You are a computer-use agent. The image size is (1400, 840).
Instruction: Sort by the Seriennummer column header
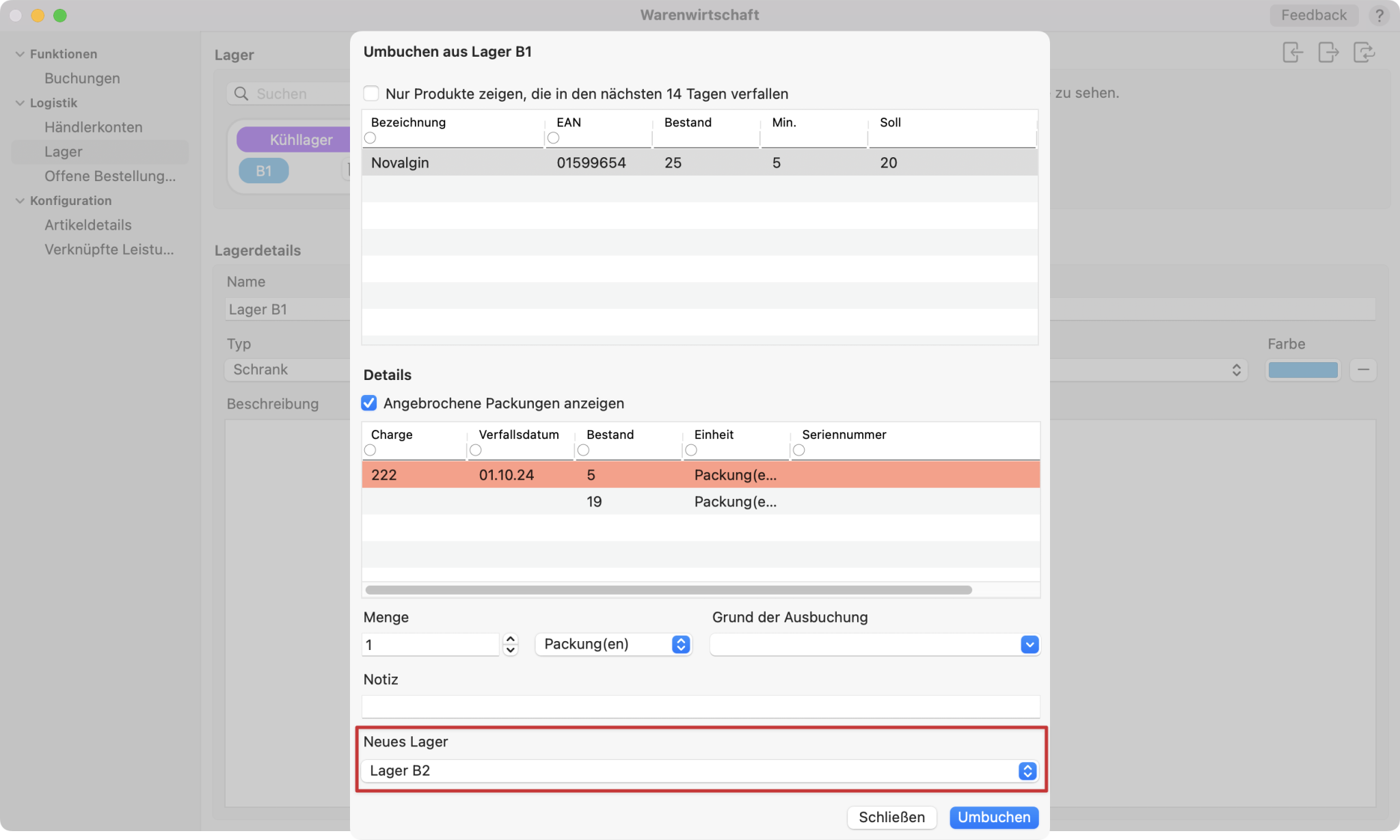[844, 435]
